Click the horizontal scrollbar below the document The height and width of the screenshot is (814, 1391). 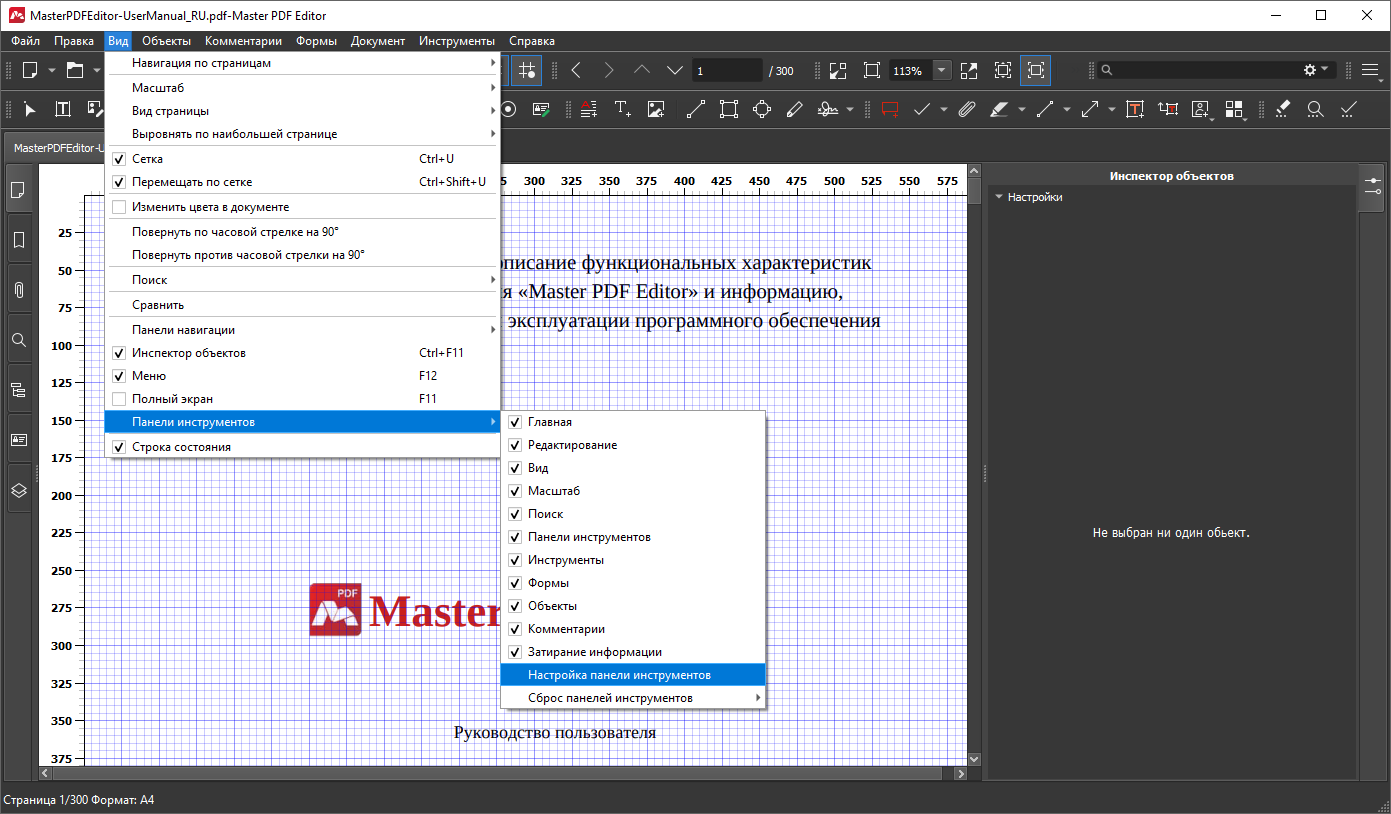point(500,774)
